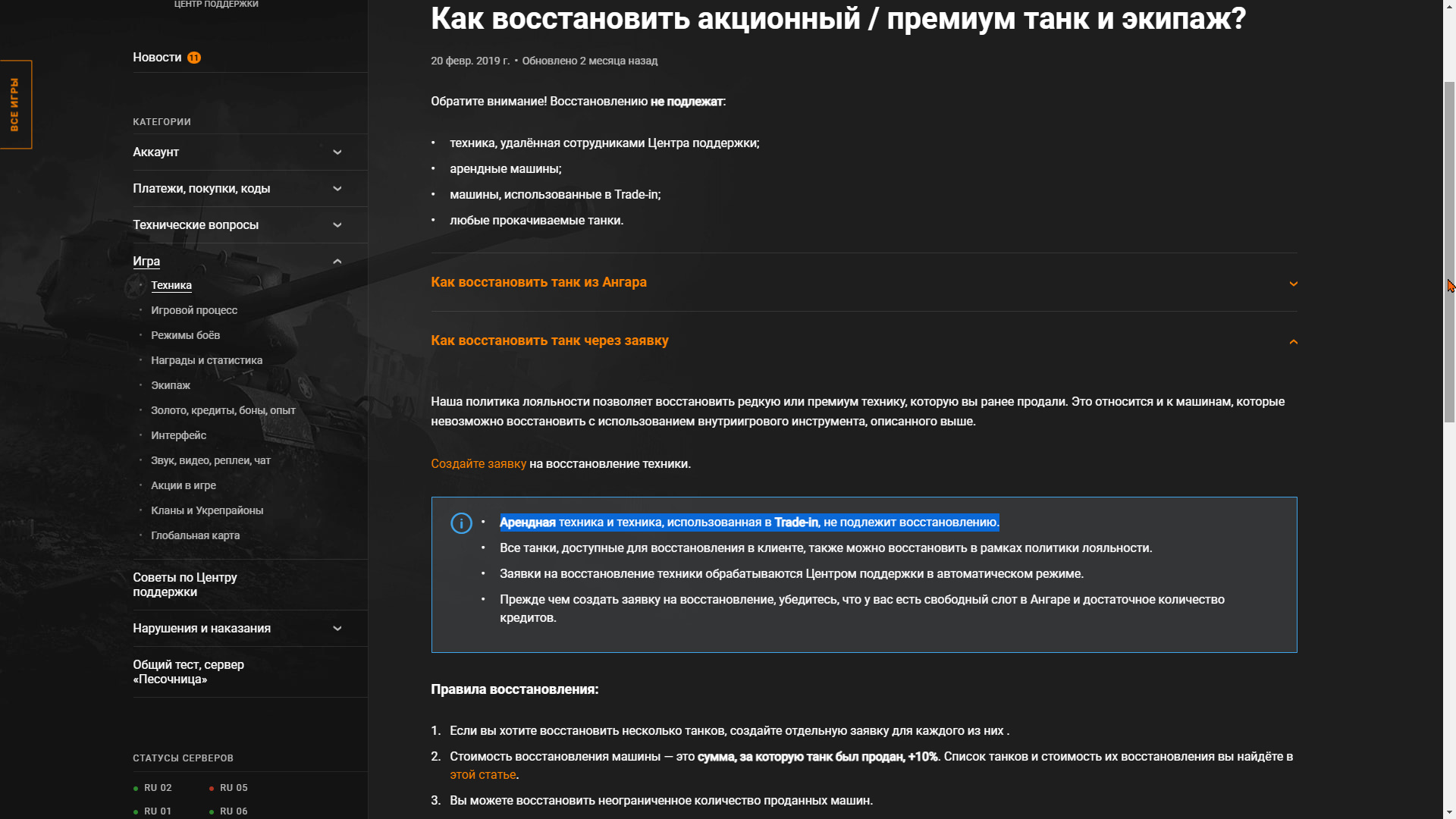Select Экипаж in the Игра submenu
1456x819 pixels.
pos(171,385)
